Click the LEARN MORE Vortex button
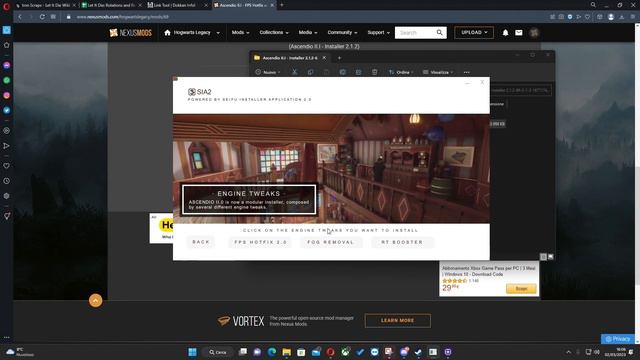Image resolution: width=640 pixels, height=360 pixels. click(398, 320)
